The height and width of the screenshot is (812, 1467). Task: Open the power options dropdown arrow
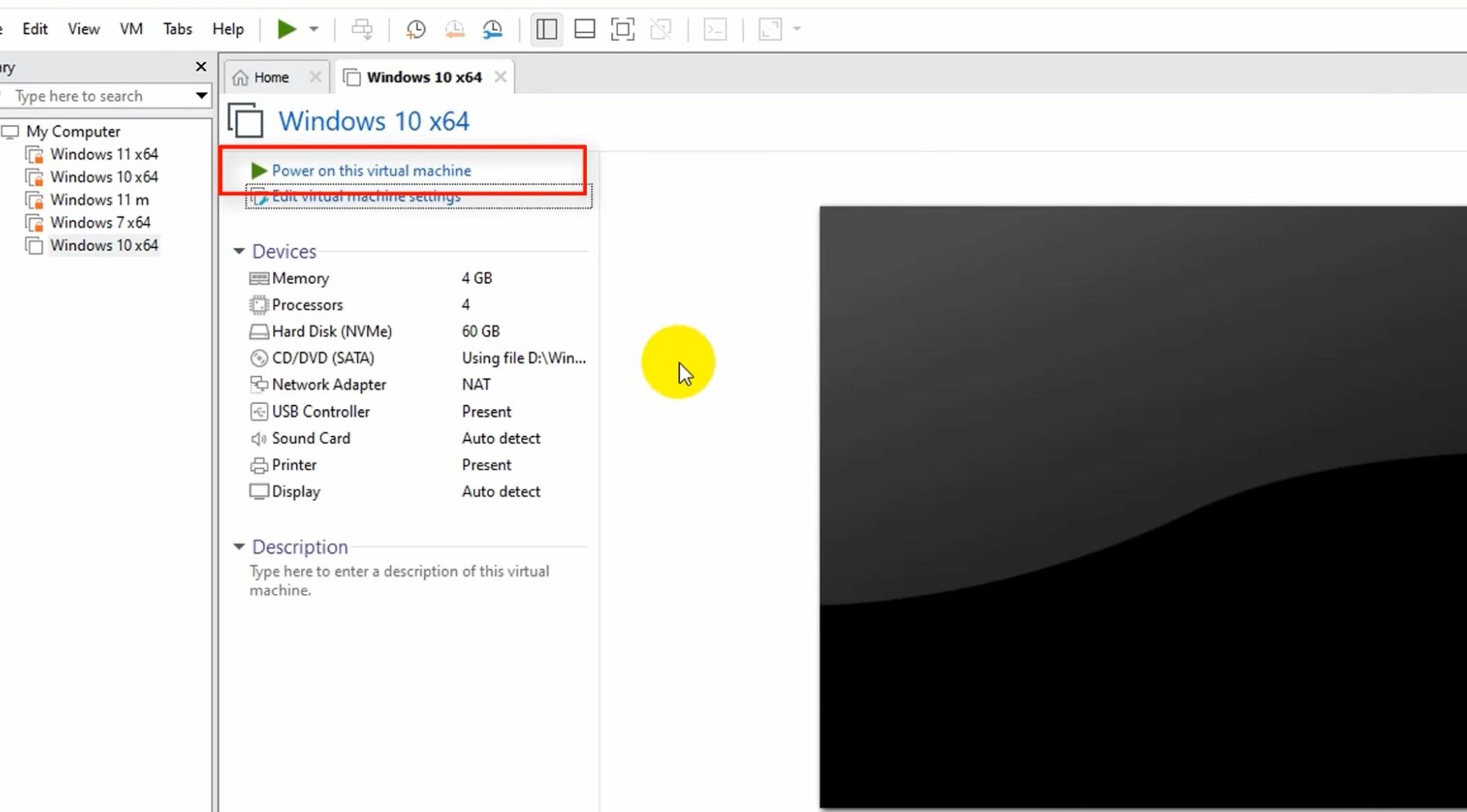[x=313, y=29]
